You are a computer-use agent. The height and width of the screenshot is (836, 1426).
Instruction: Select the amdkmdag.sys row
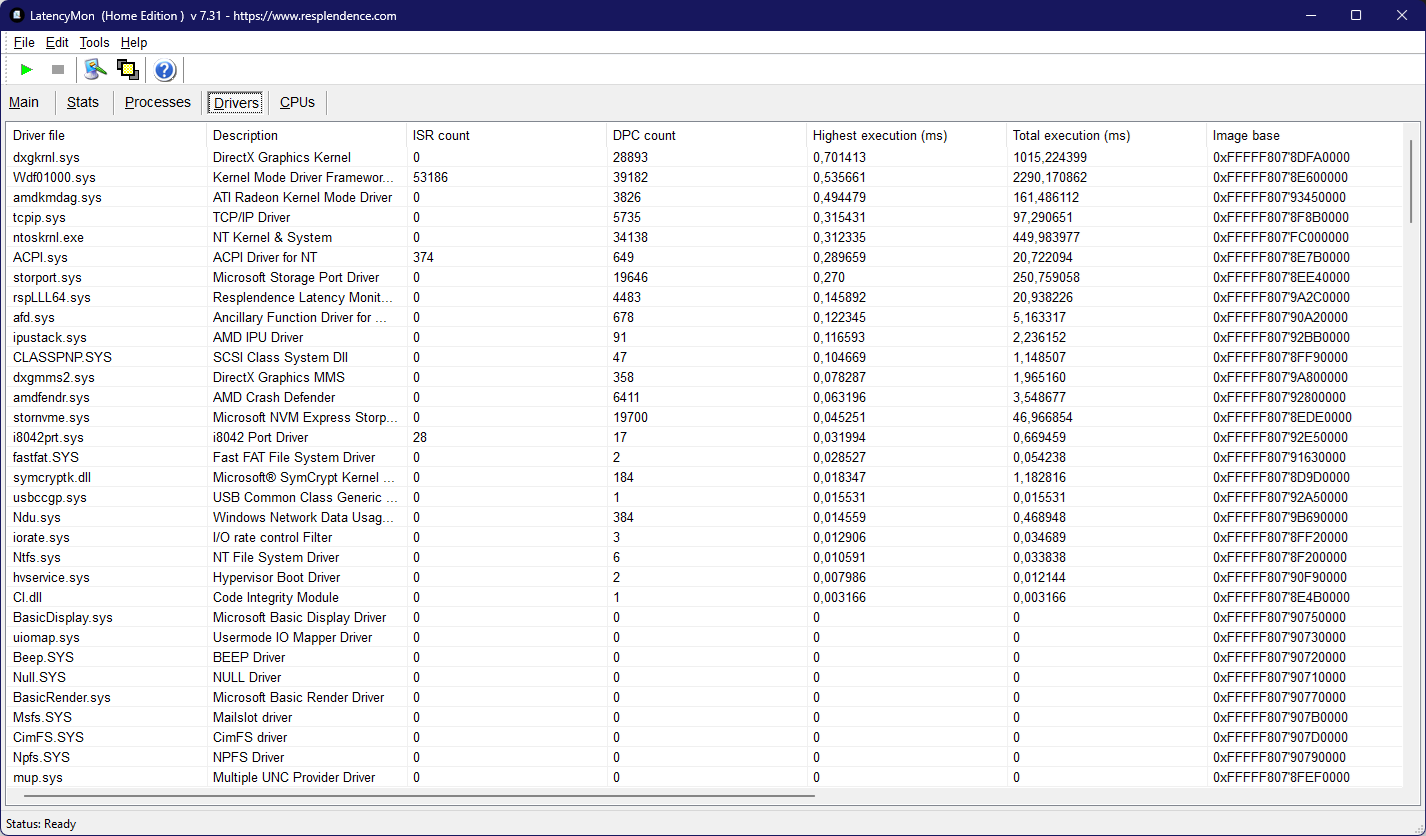(57, 197)
